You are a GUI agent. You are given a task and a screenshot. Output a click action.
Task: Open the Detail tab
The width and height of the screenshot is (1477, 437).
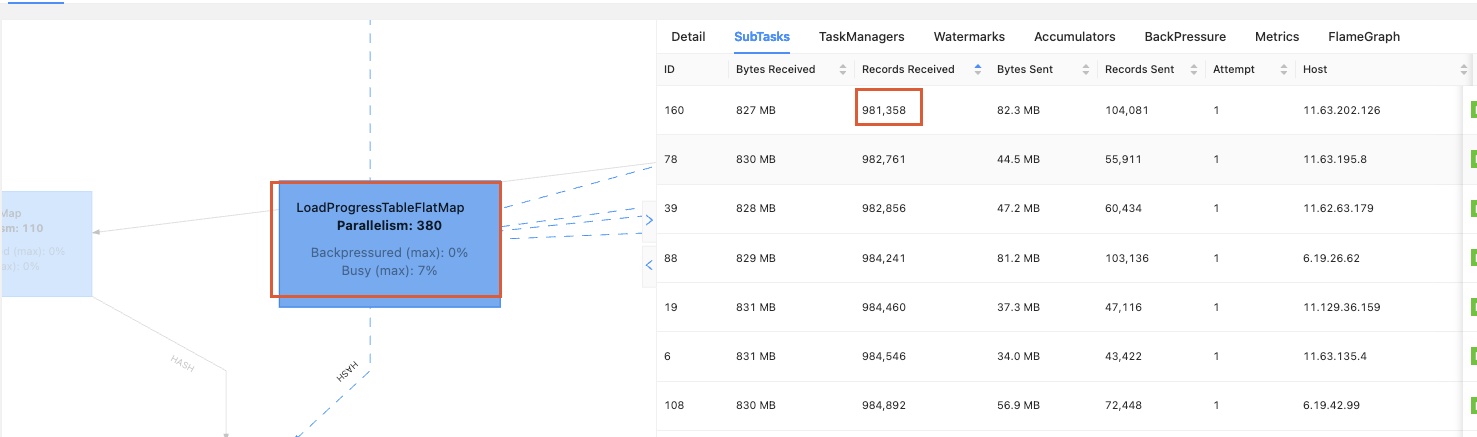tap(688, 36)
